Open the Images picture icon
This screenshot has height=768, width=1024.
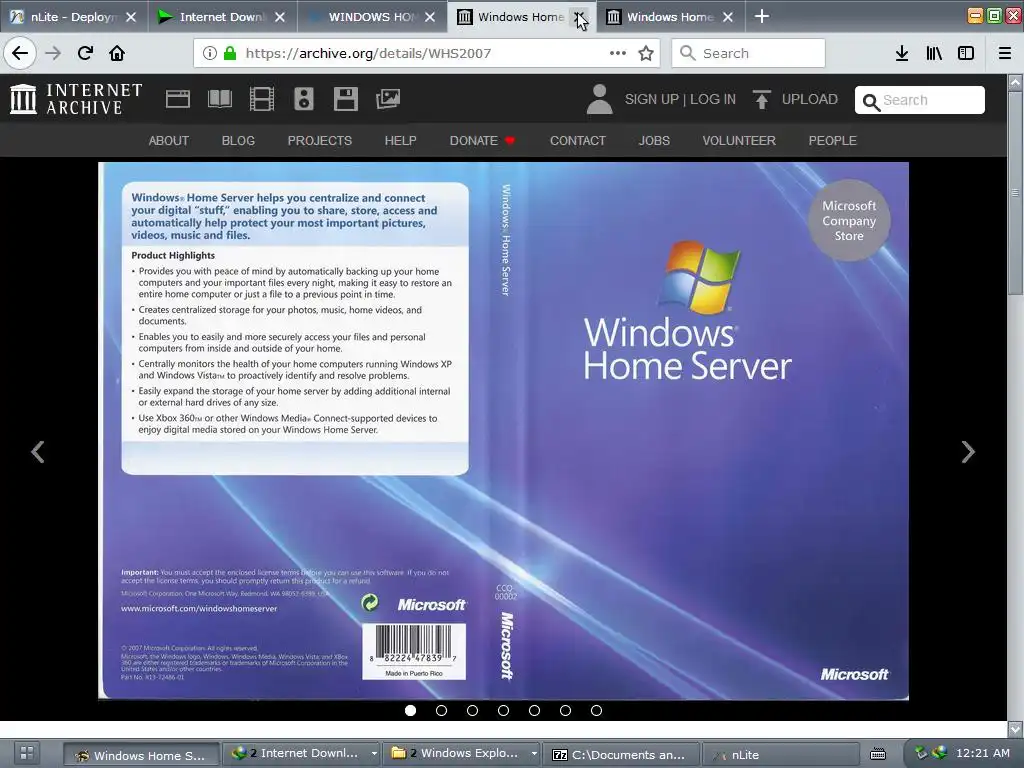(x=388, y=99)
